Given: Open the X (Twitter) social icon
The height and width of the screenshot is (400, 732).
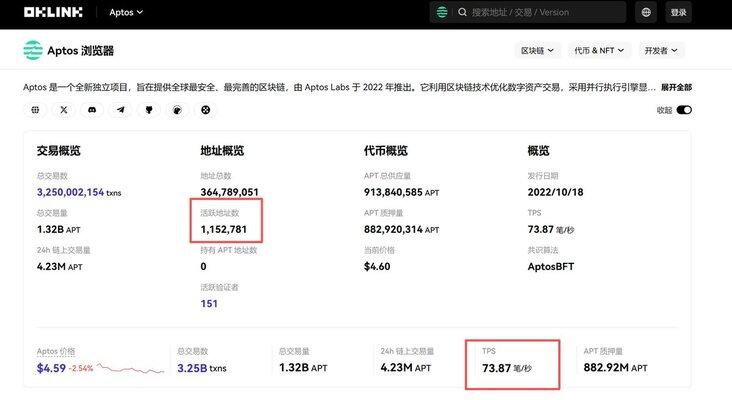Looking at the screenshot, I should 64,110.
